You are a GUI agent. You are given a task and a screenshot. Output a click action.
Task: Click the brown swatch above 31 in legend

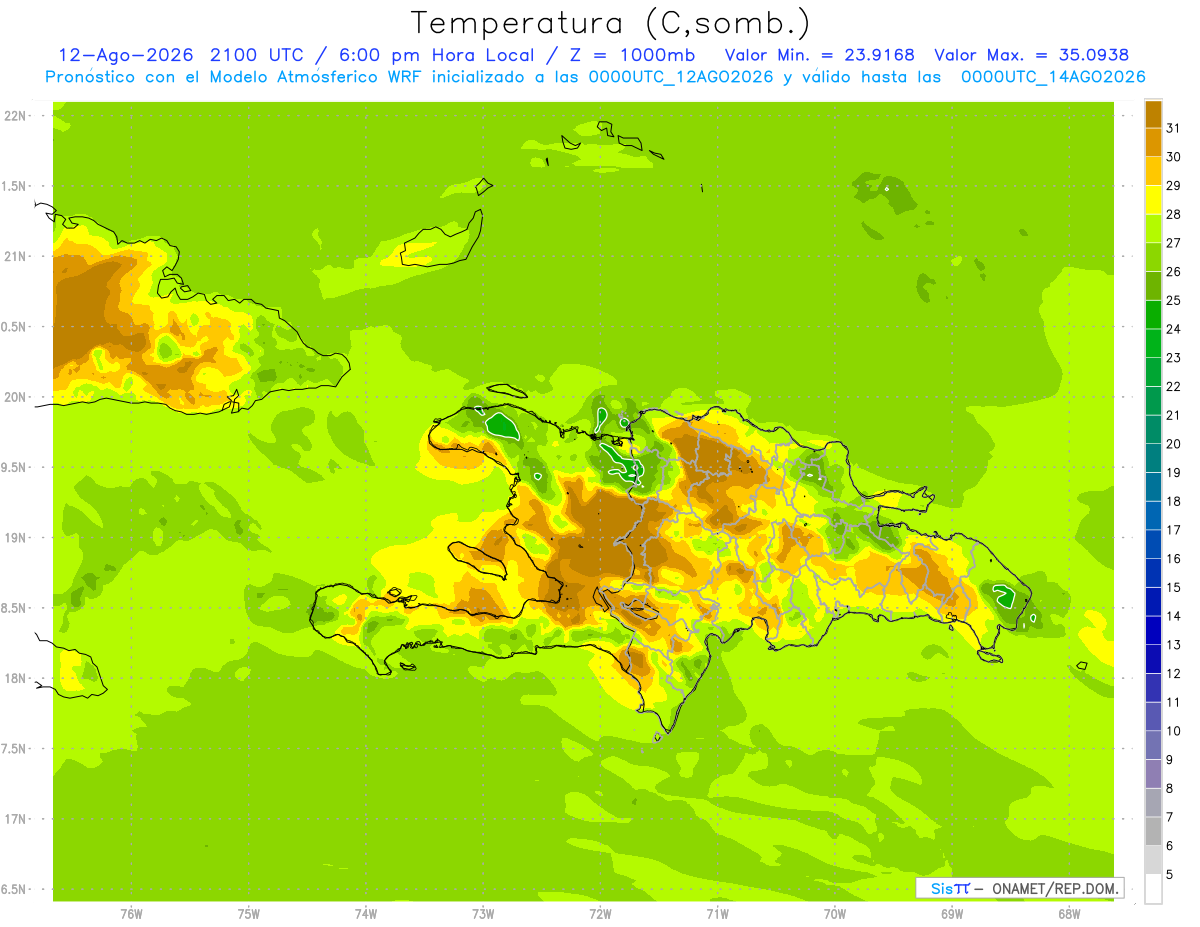[x=1153, y=113]
